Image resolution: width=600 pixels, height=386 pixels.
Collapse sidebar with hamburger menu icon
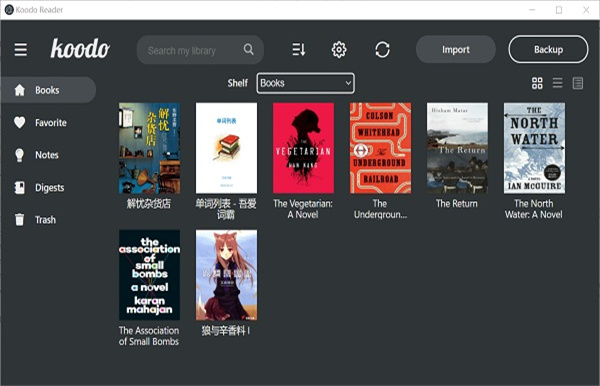pyautogui.click(x=21, y=50)
